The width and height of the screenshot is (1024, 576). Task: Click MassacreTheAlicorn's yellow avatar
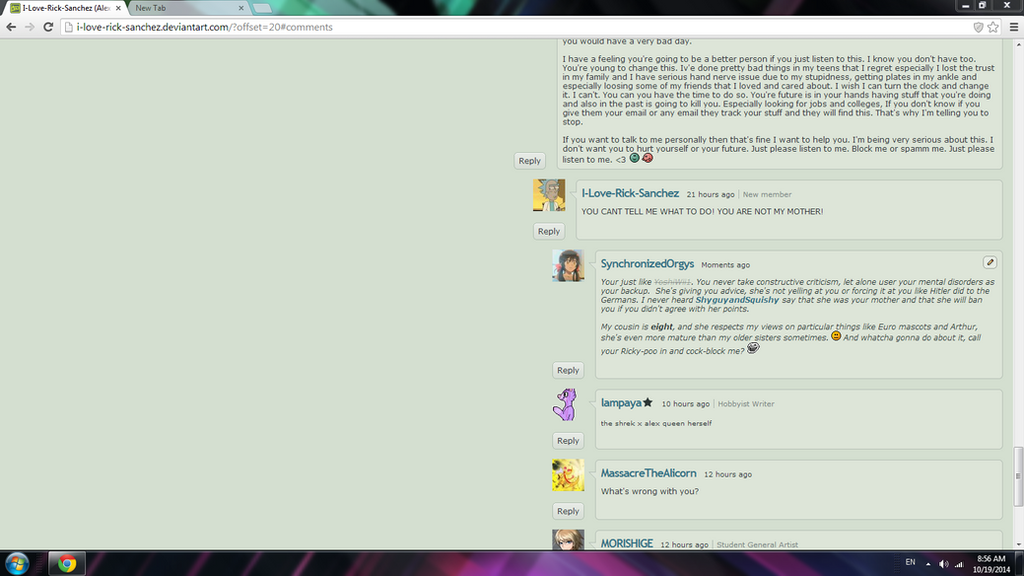click(568, 475)
